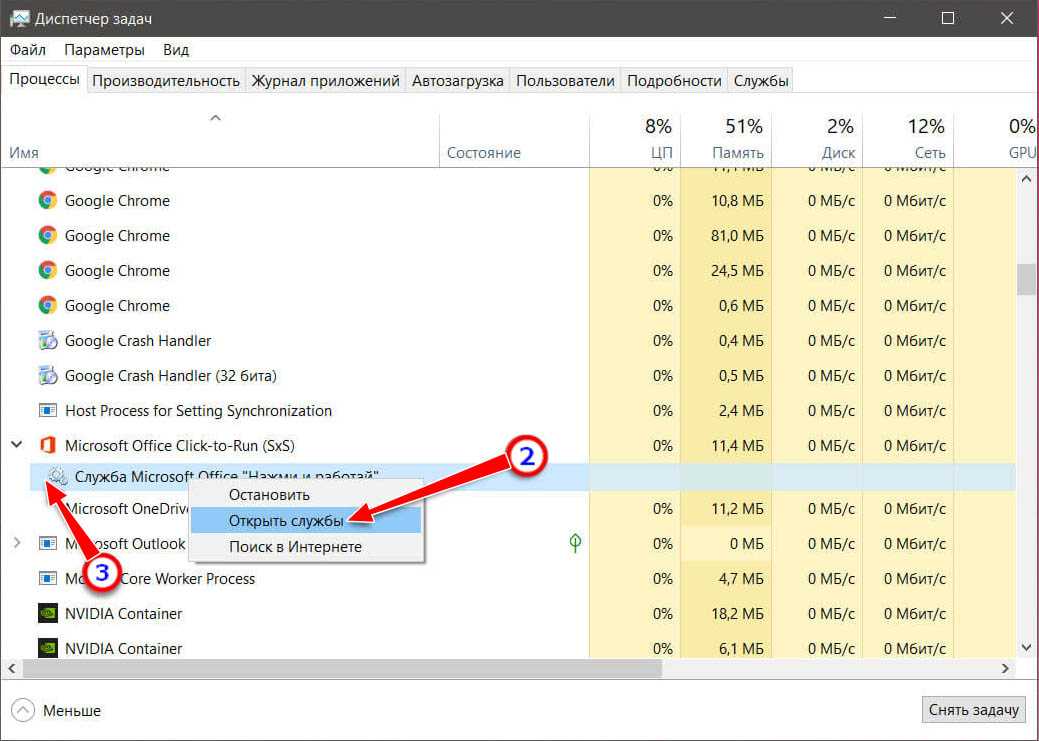Image resolution: width=1039 pixels, height=741 pixels.
Task: Click the first NVIDIA Container icon
Action: [x=47, y=613]
